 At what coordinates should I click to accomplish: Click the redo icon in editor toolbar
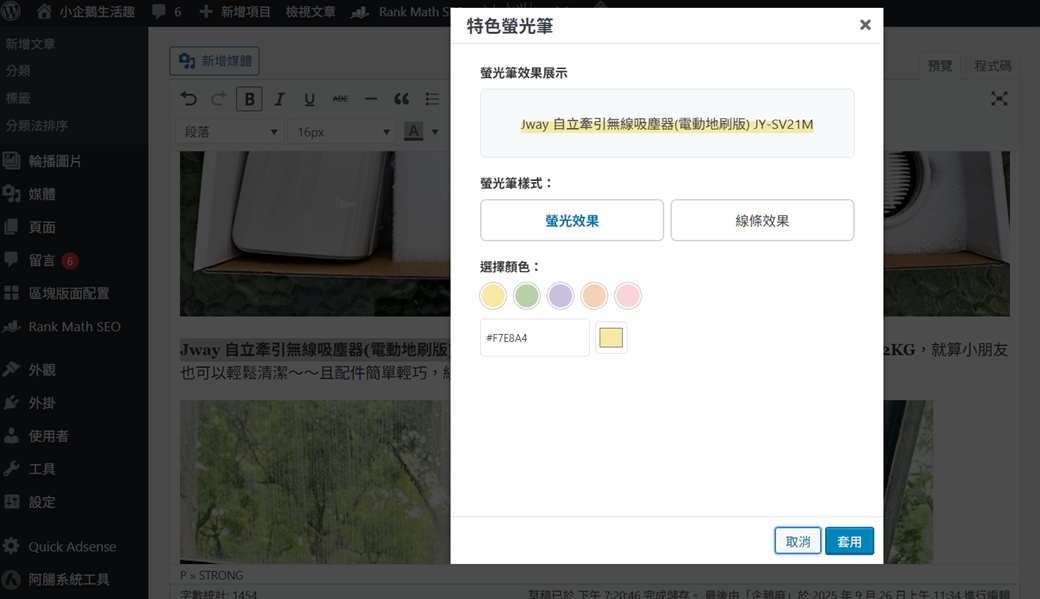click(219, 99)
